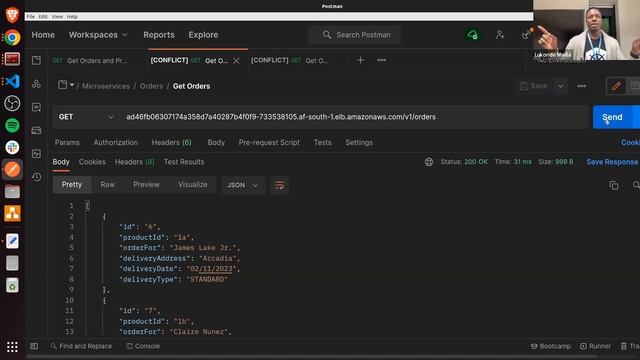Click the edit pencil icon
This screenshot has width=640, height=360.
pos(616,86)
